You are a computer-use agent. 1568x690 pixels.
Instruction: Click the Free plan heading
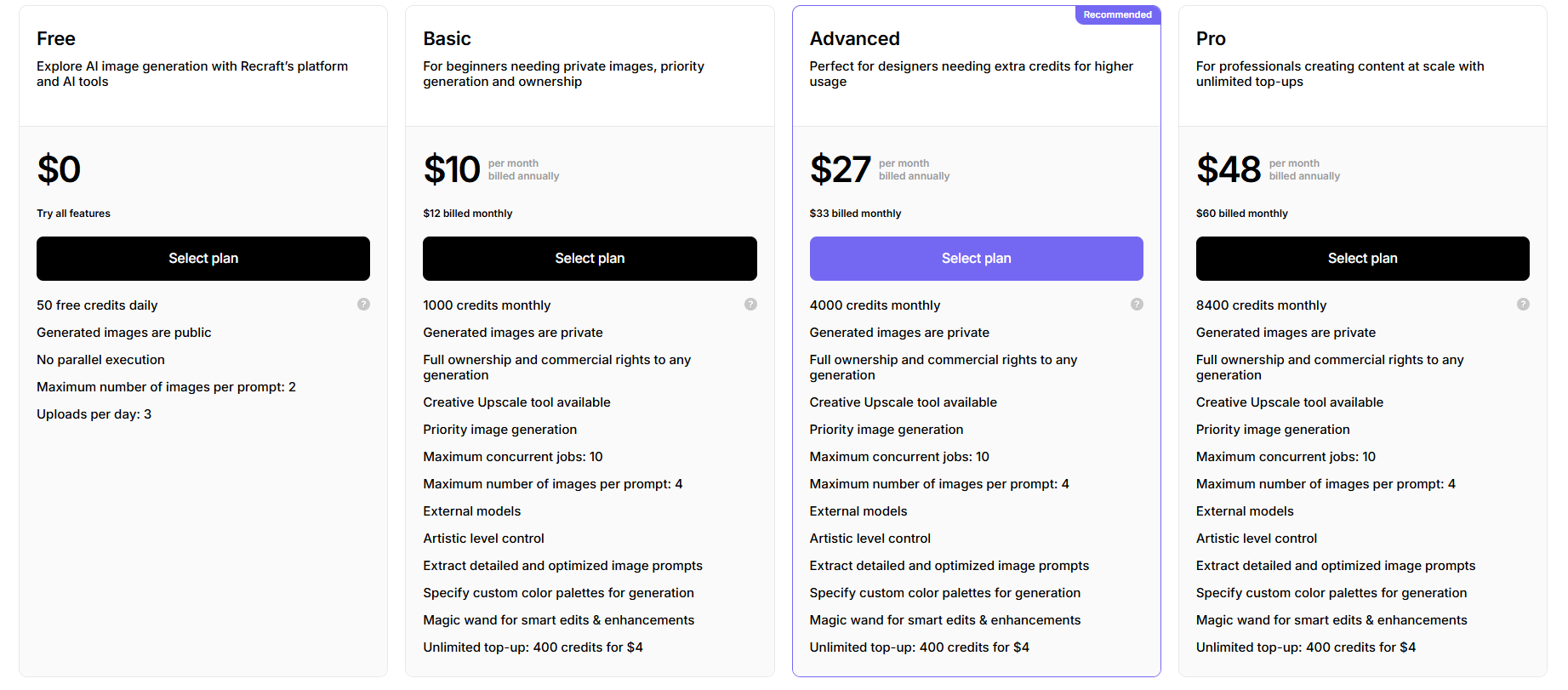(x=56, y=39)
